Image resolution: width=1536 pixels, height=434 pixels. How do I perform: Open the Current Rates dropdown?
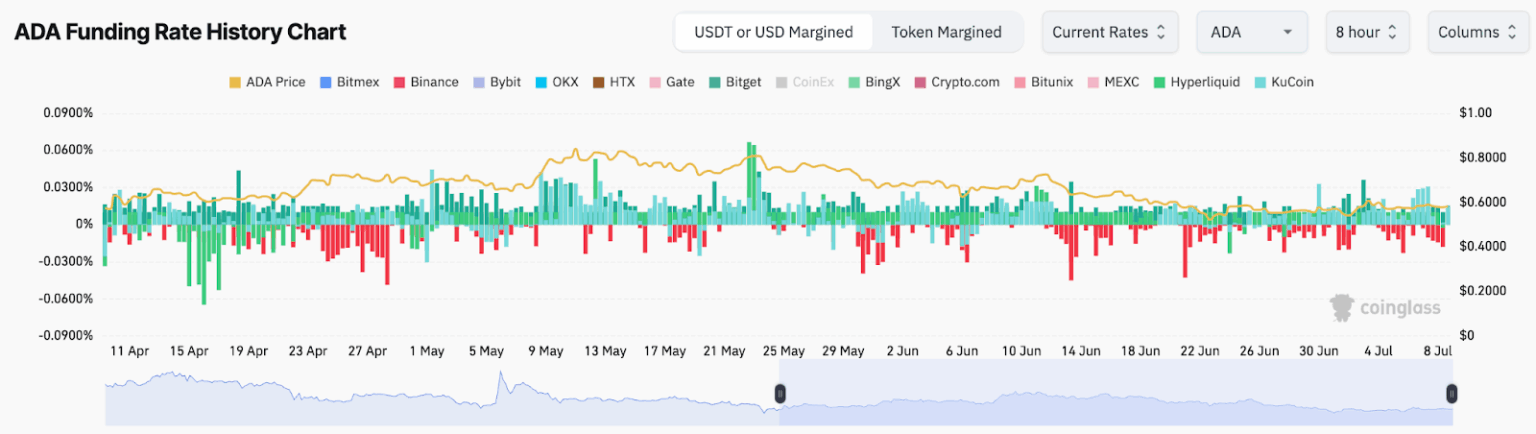click(1109, 32)
